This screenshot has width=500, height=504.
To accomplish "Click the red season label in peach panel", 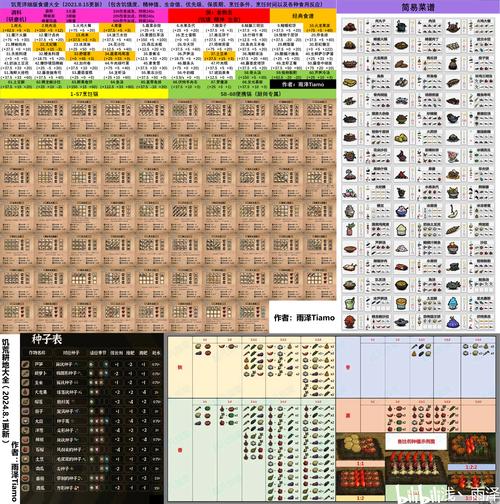I will [x=348, y=416].
